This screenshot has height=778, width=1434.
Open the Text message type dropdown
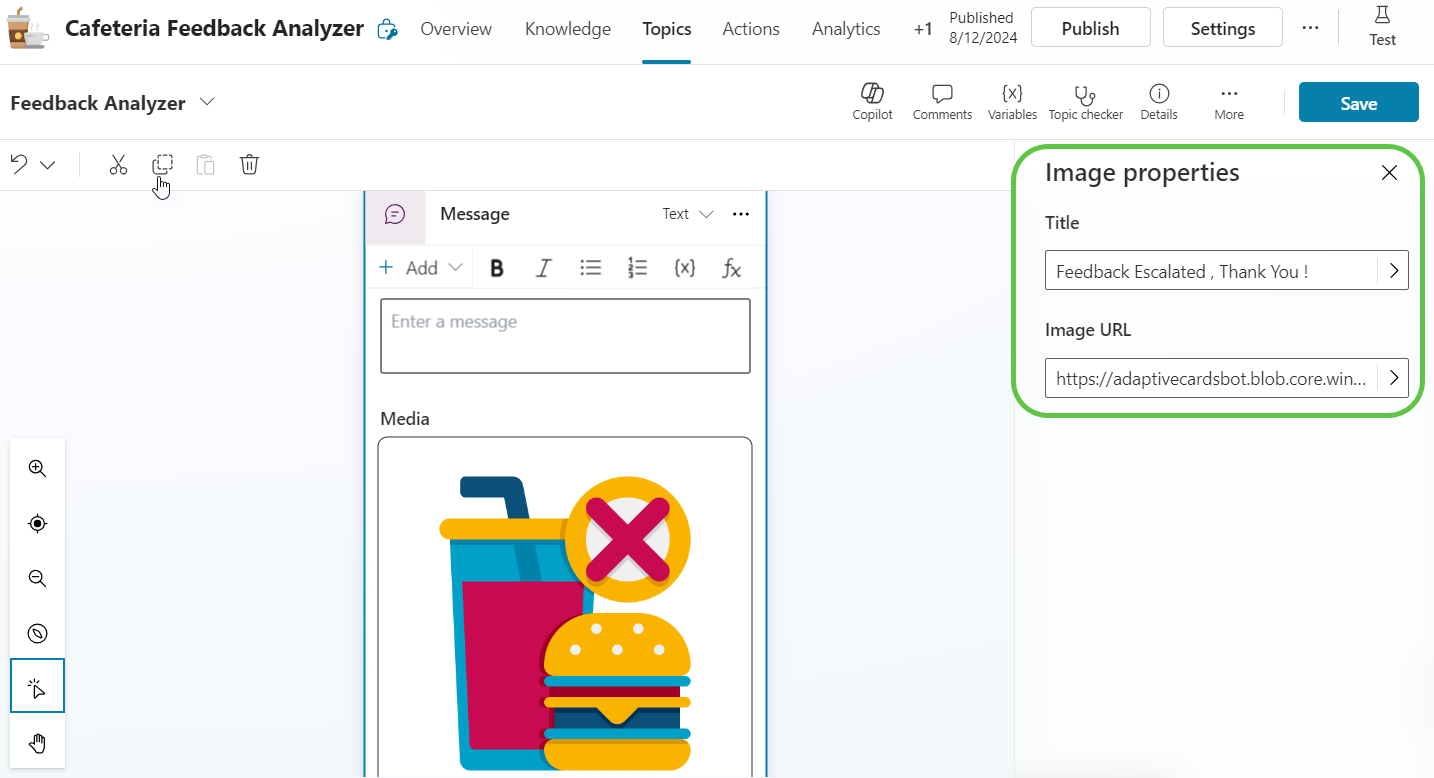click(688, 214)
